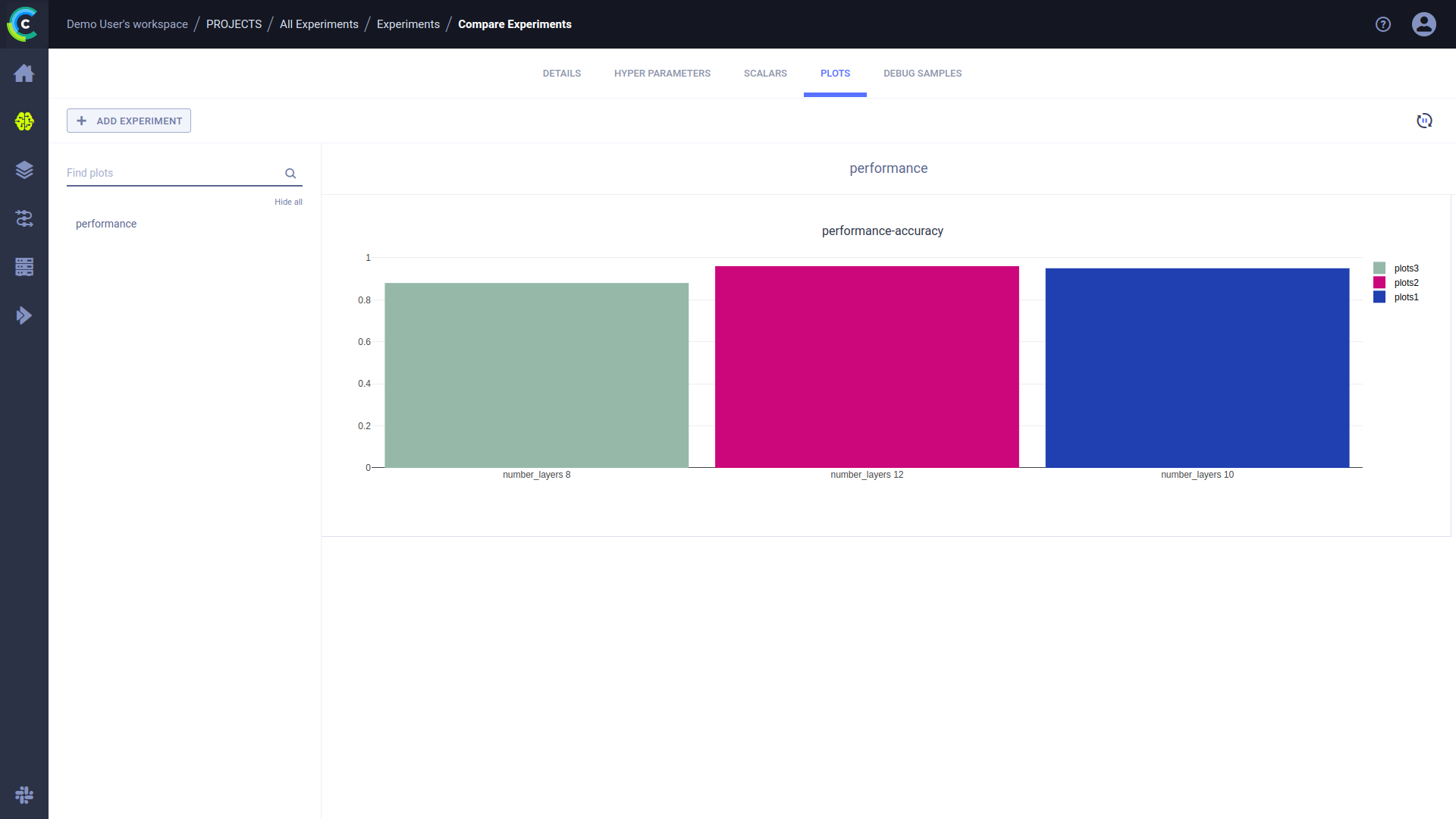Image resolution: width=1456 pixels, height=819 pixels.
Task: Click the Add Experiment button
Action: (x=129, y=121)
